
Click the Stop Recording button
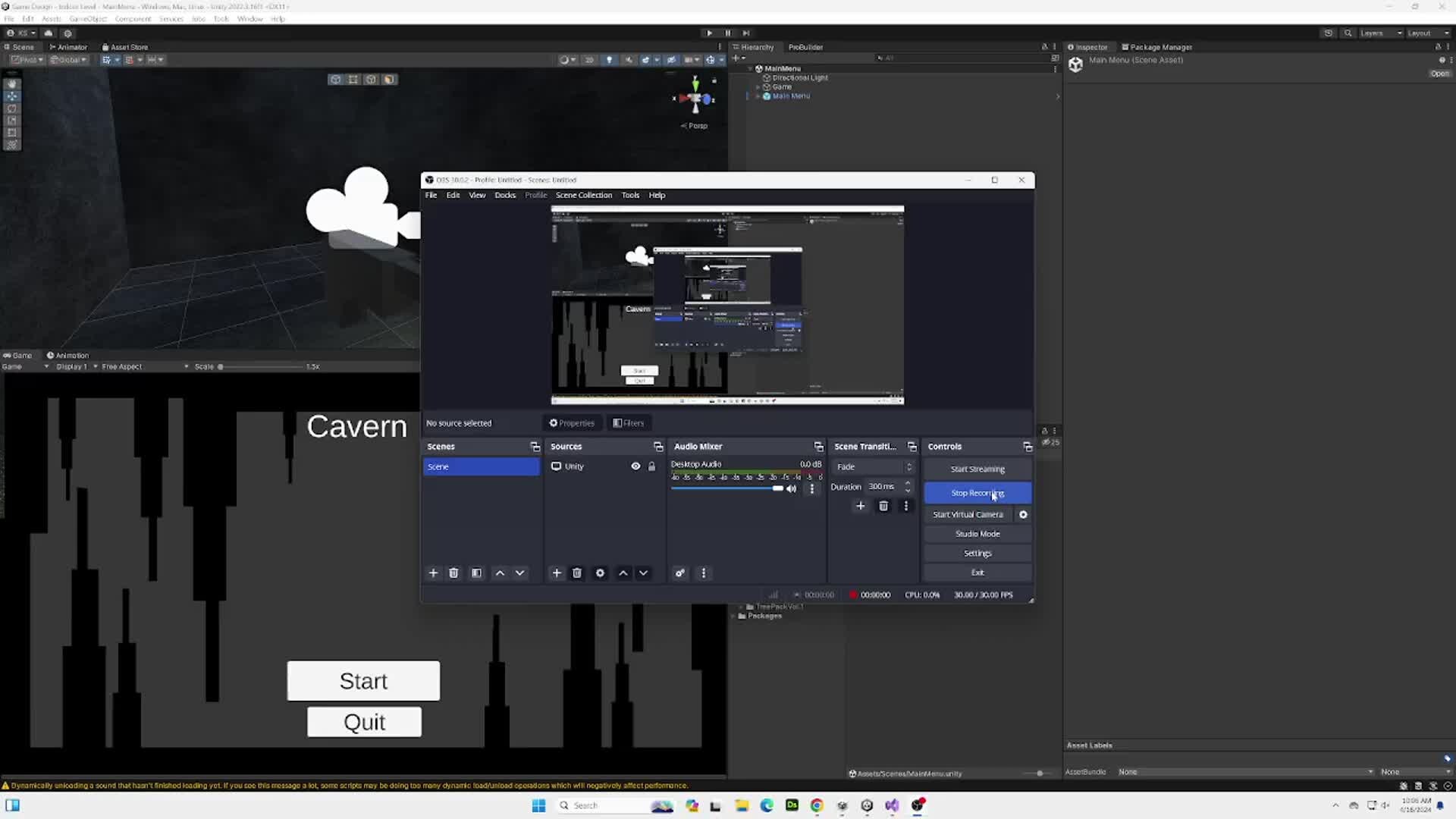pyautogui.click(x=977, y=493)
